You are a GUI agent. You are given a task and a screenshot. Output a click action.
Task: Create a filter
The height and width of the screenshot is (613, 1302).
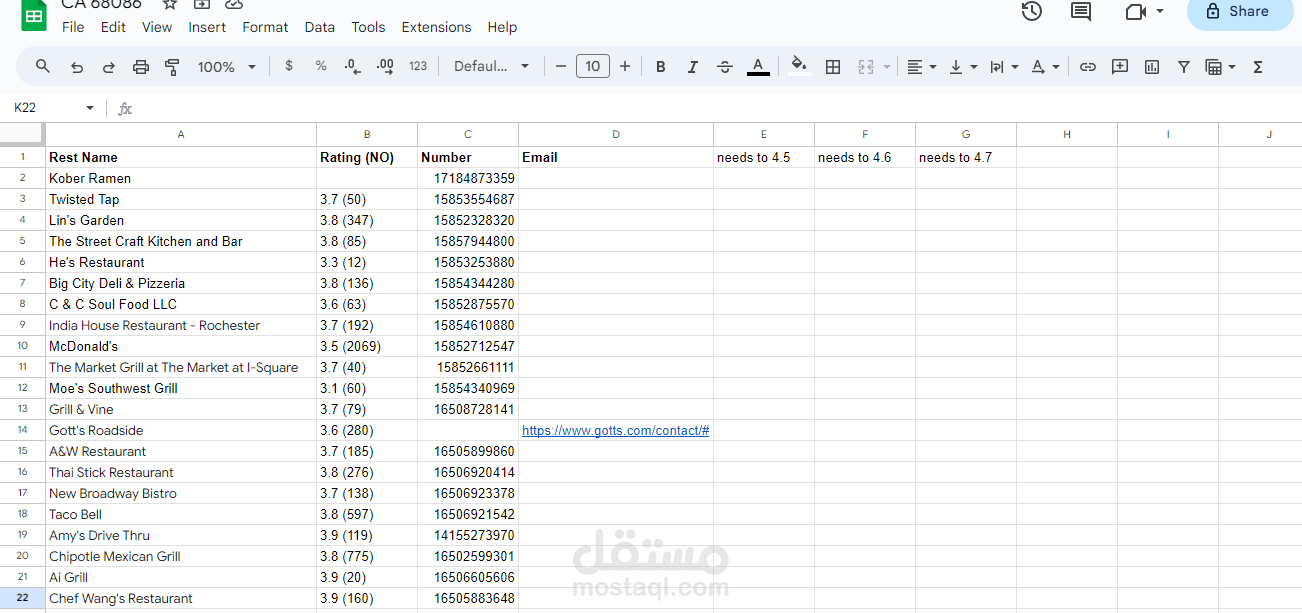coord(1184,67)
